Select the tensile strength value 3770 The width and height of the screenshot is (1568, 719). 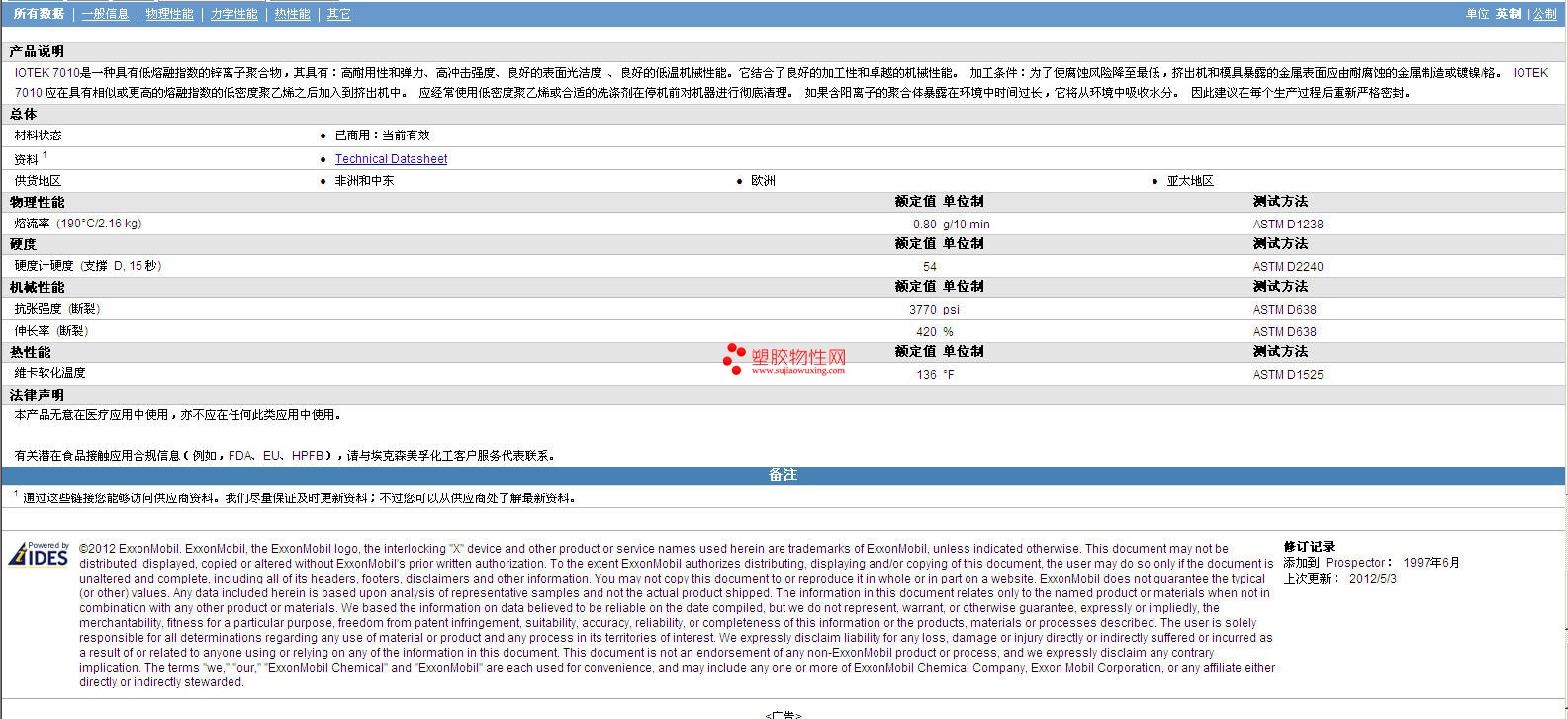pyautogui.click(x=922, y=310)
